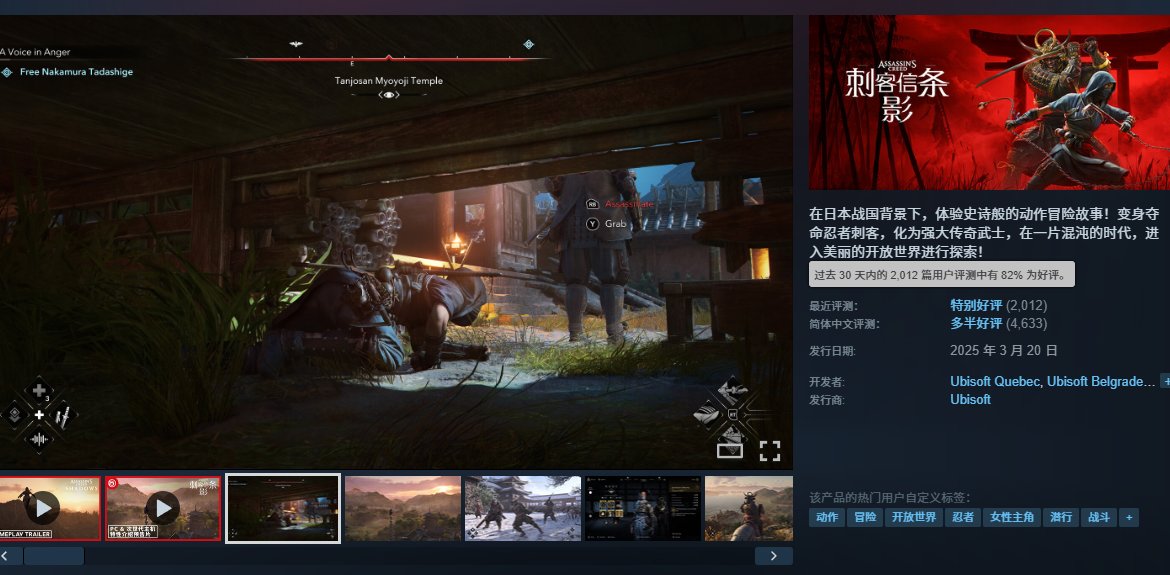Click the release date 2025 年 3 月 20 日

[1004, 351]
